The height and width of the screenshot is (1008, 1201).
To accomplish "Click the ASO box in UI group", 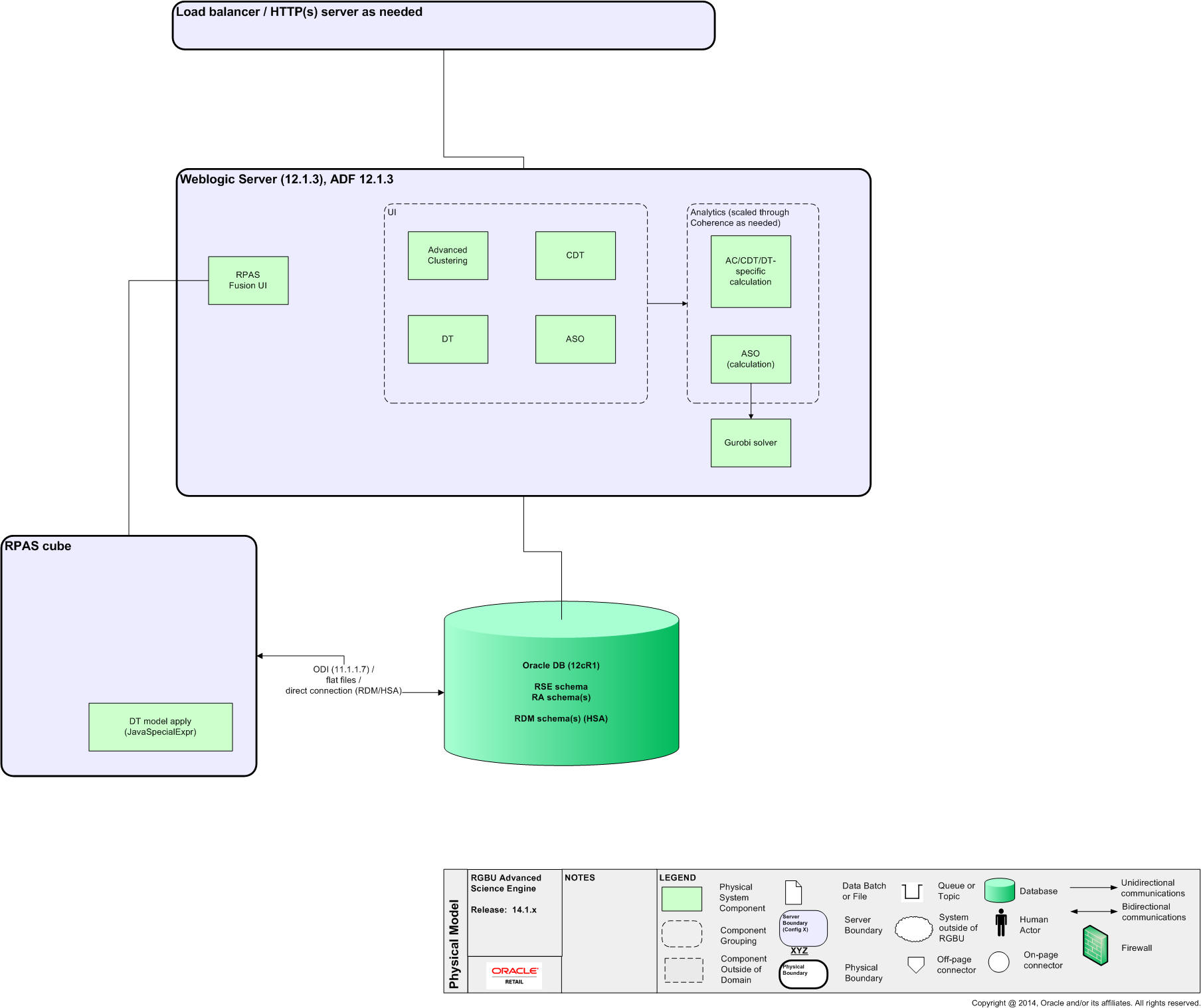I will 575,339.
